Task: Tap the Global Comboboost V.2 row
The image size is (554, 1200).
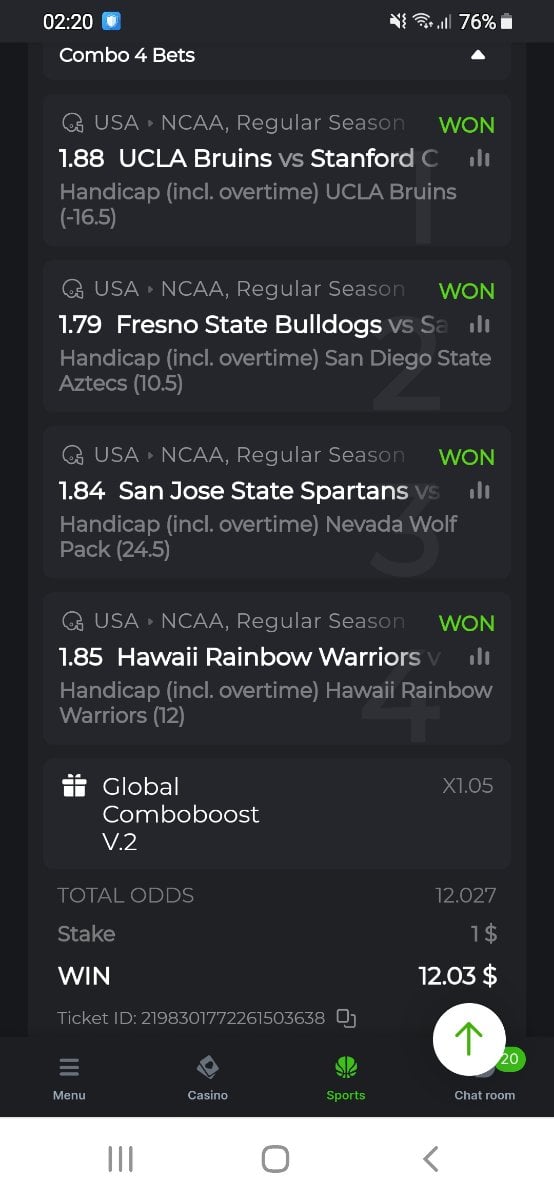Action: (x=277, y=814)
